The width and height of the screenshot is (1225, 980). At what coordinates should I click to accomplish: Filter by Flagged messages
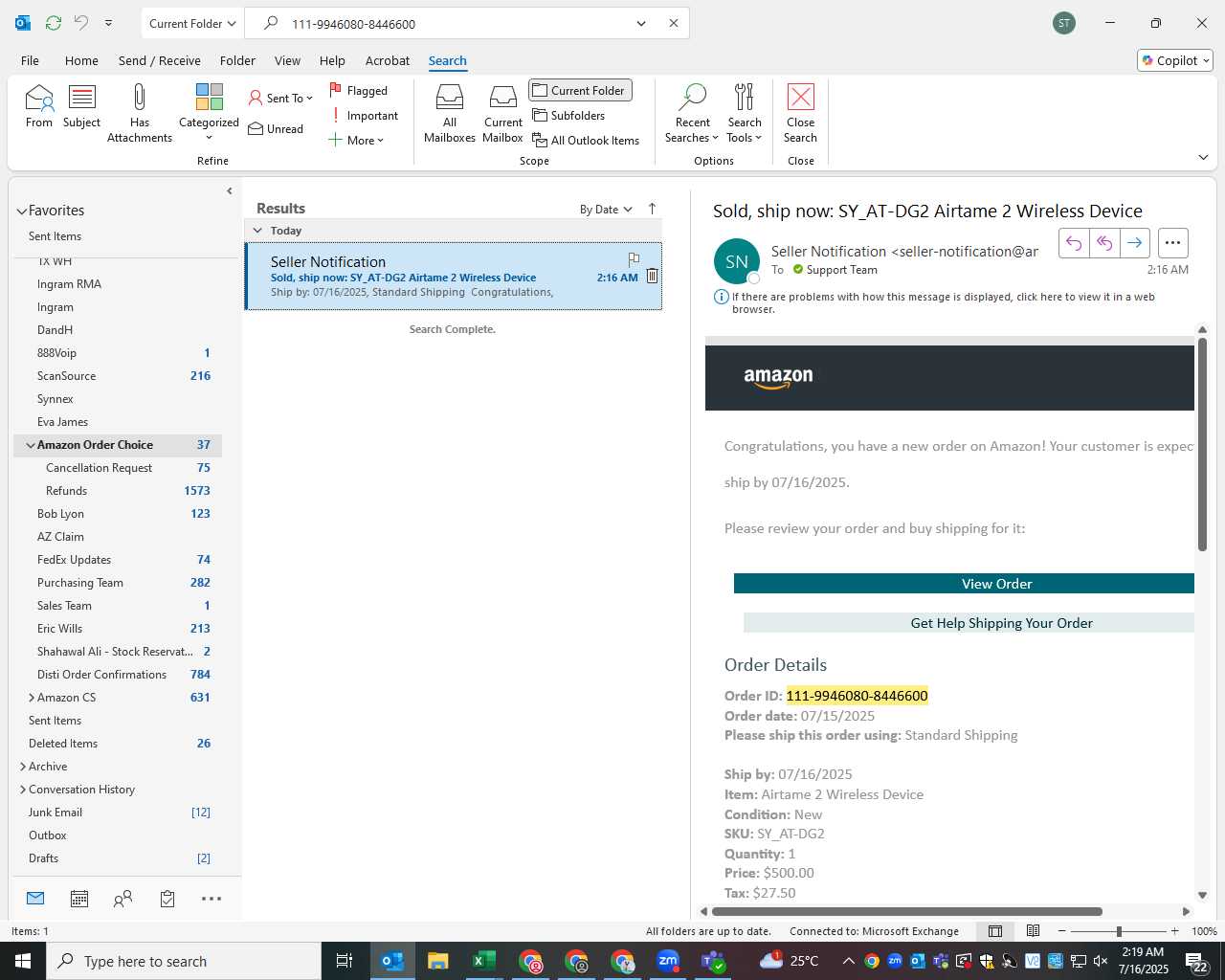(x=359, y=91)
